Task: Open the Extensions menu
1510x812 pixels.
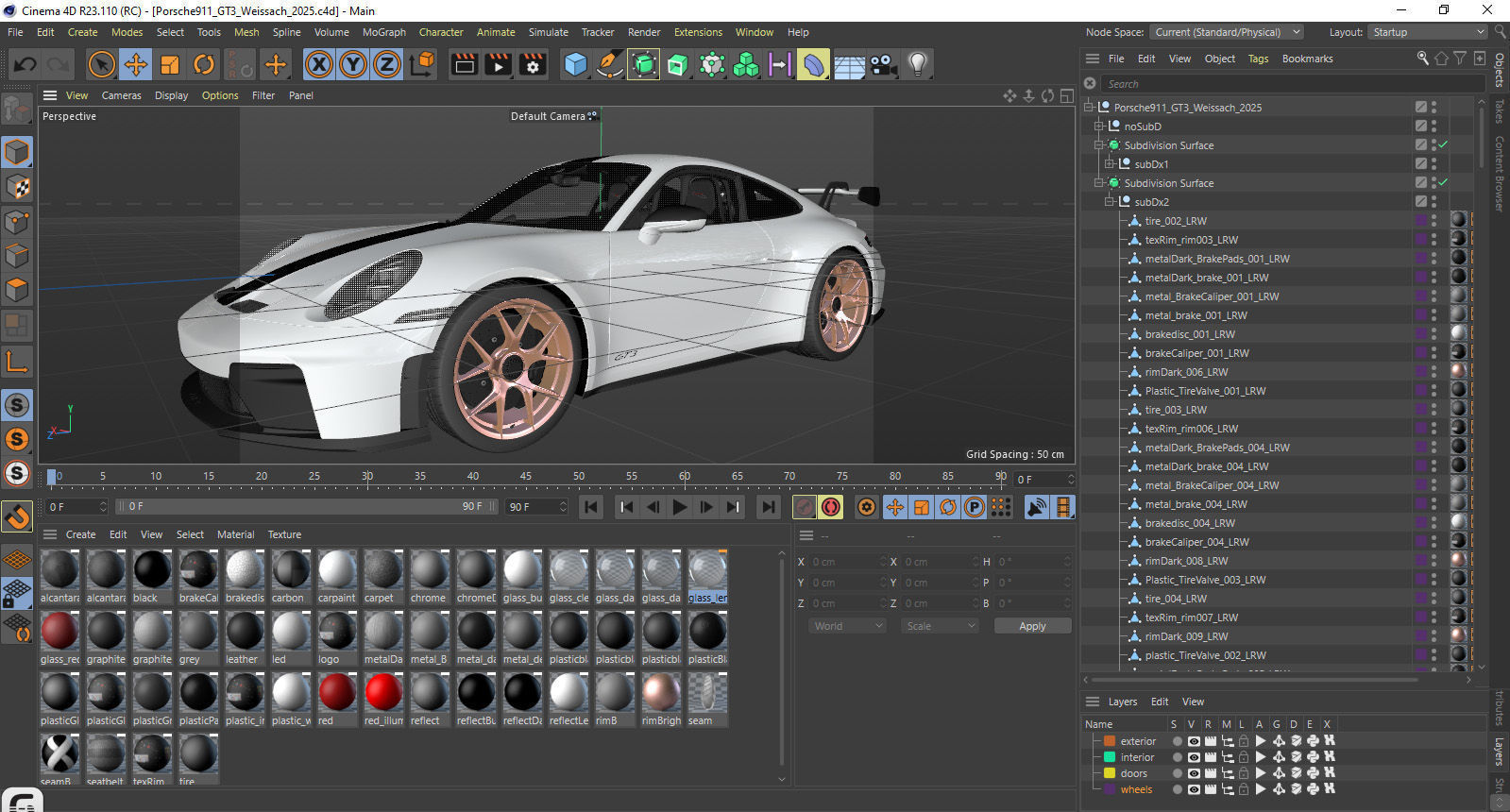Action: (x=698, y=32)
